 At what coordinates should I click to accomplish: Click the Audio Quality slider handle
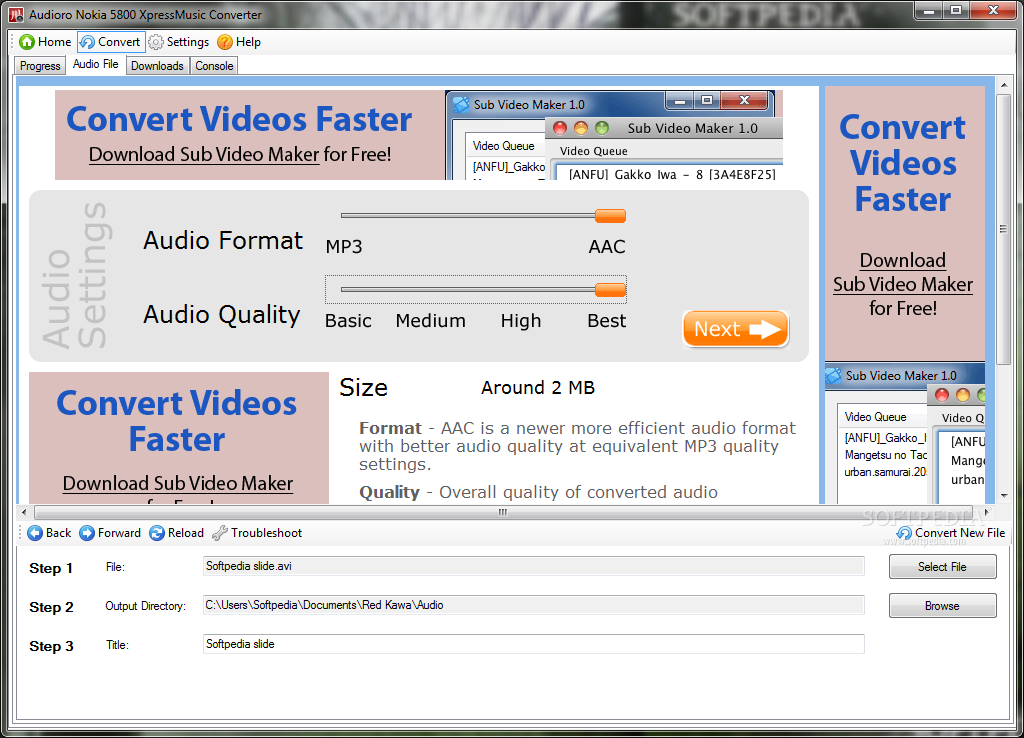pyautogui.click(x=611, y=290)
